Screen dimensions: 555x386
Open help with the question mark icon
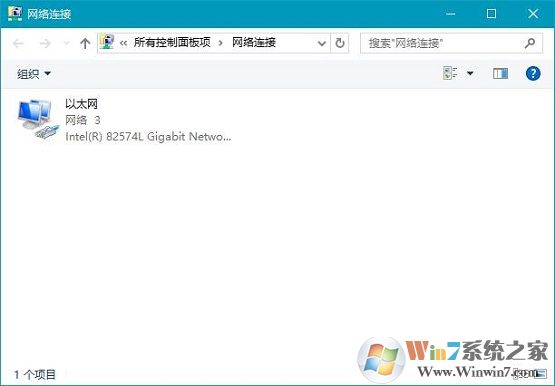pyautogui.click(x=533, y=73)
